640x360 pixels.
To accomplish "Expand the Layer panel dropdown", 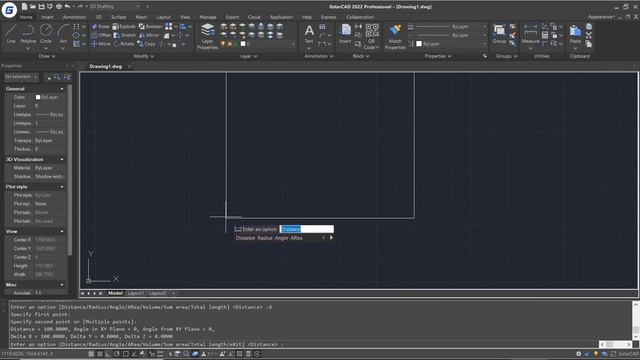I will click(x=248, y=56).
